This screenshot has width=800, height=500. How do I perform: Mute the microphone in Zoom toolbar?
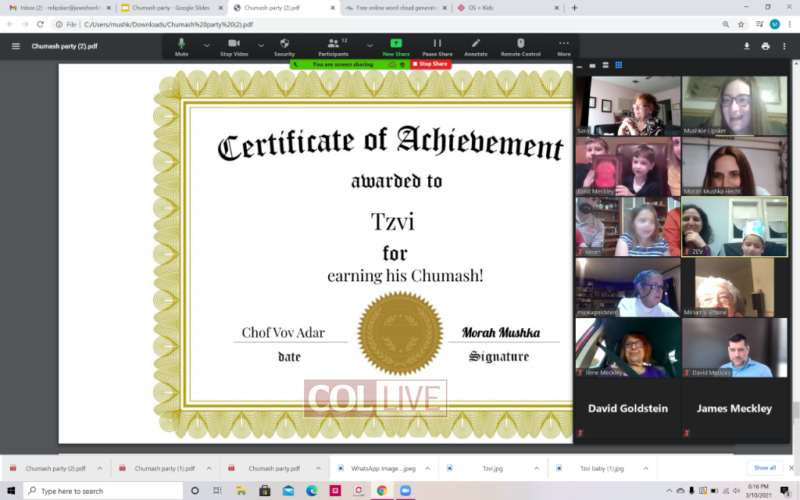[x=182, y=46]
